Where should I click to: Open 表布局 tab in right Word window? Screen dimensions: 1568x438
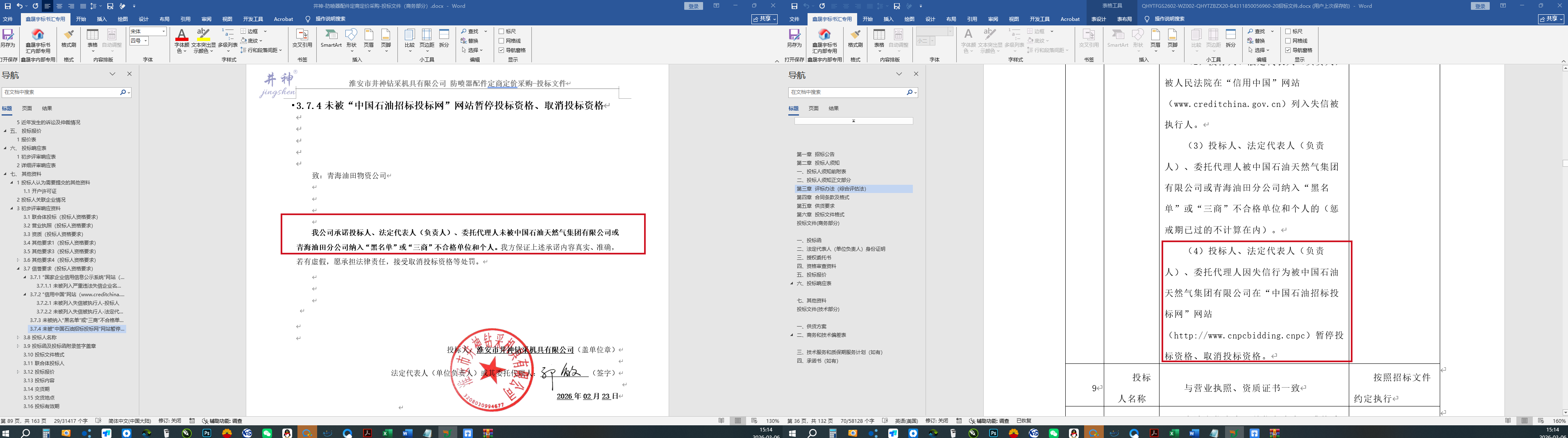point(1124,20)
